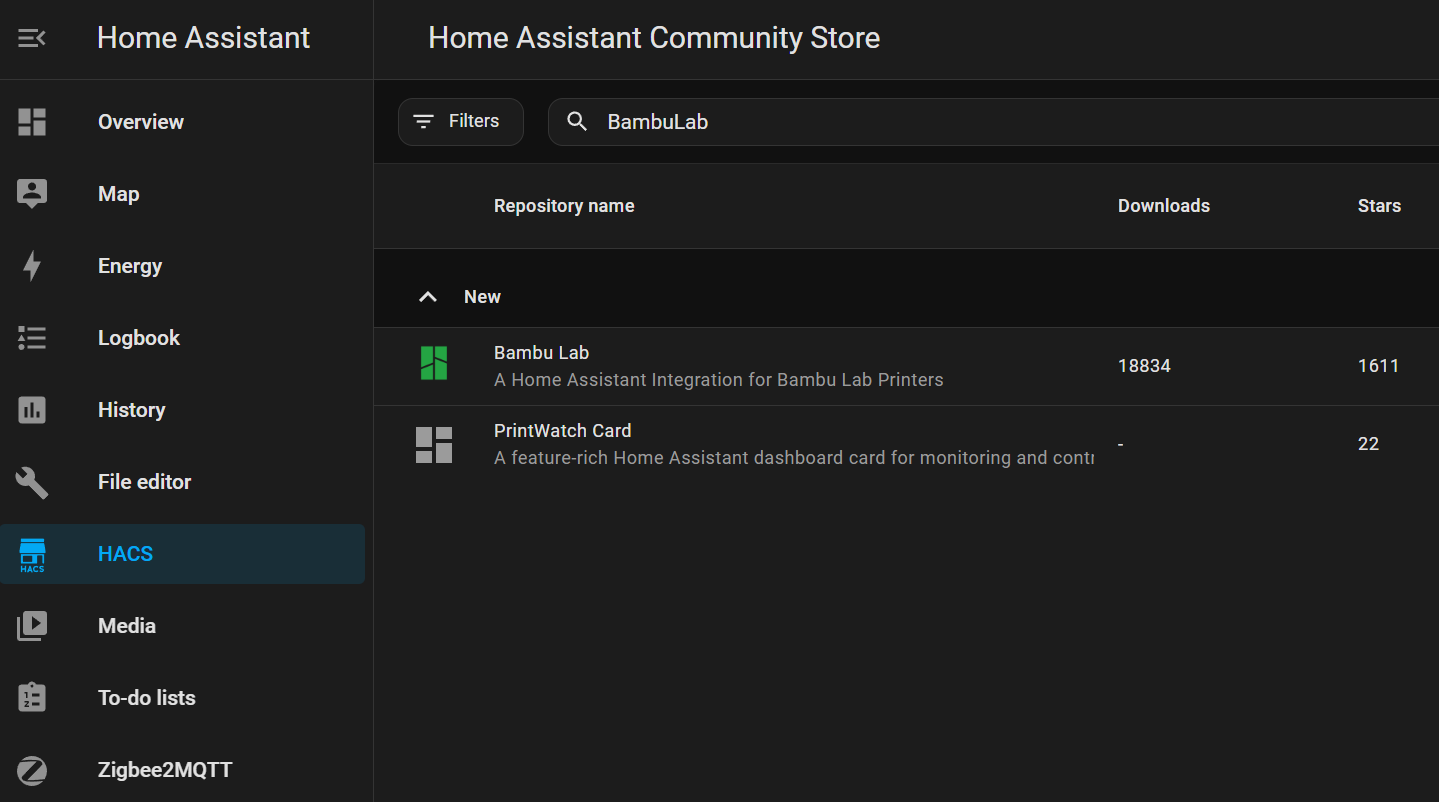Screen dimensions: 1439x802
Task: Click the Home Assistant Community Store heading
Action: point(654,38)
